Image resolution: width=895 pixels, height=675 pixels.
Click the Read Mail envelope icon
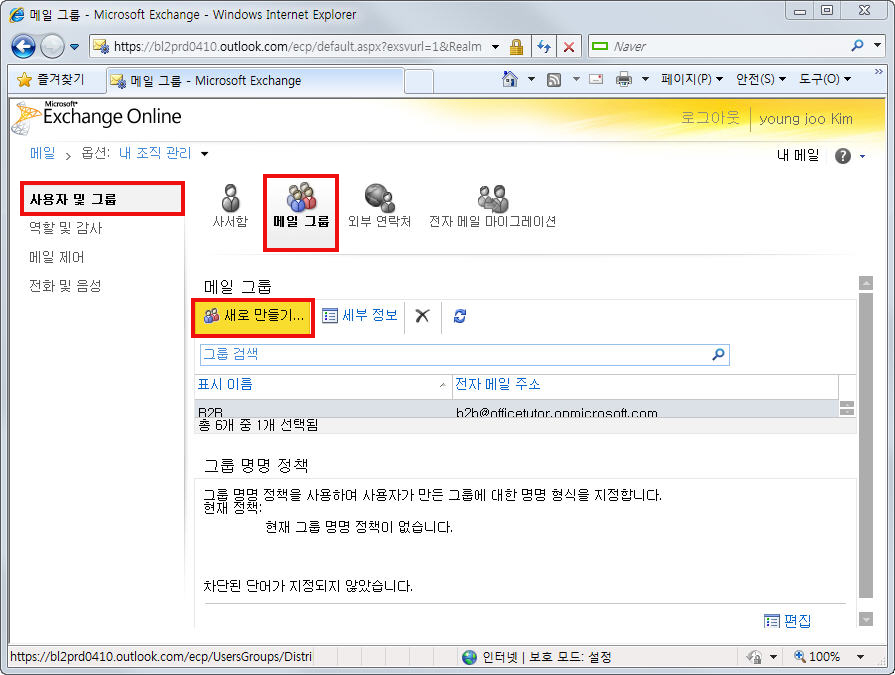tap(596, 79)
